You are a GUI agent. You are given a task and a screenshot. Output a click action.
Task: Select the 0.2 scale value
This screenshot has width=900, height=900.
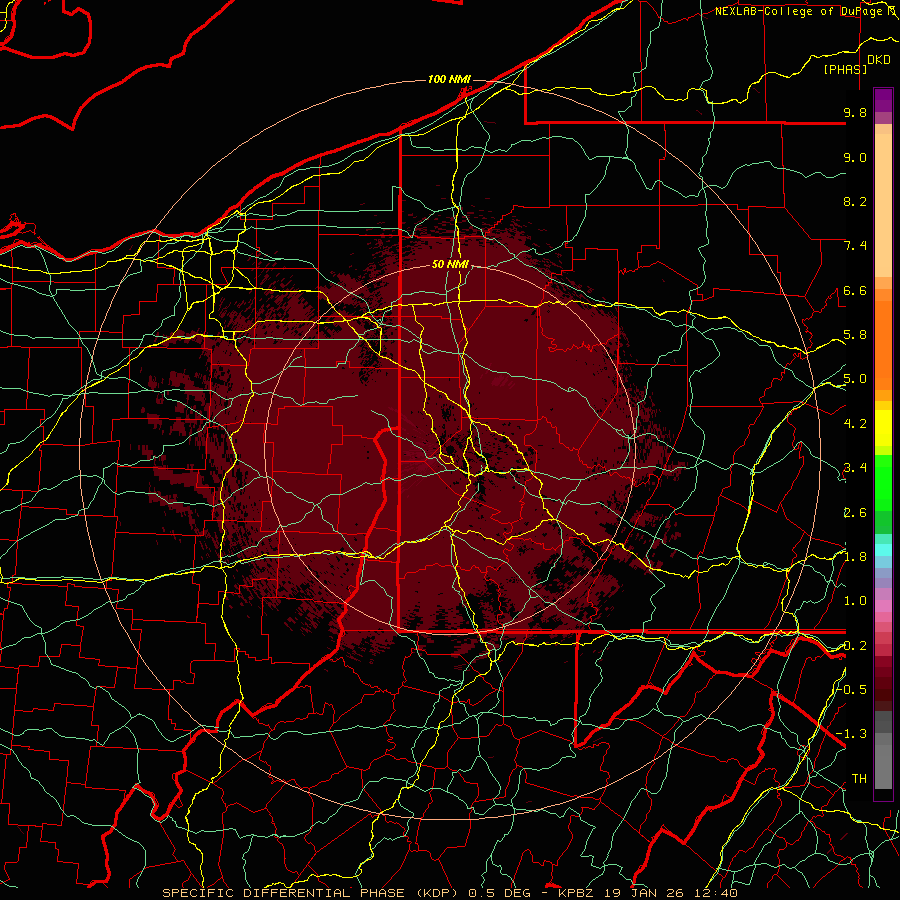pyautogui.click(x=855, y=646)
